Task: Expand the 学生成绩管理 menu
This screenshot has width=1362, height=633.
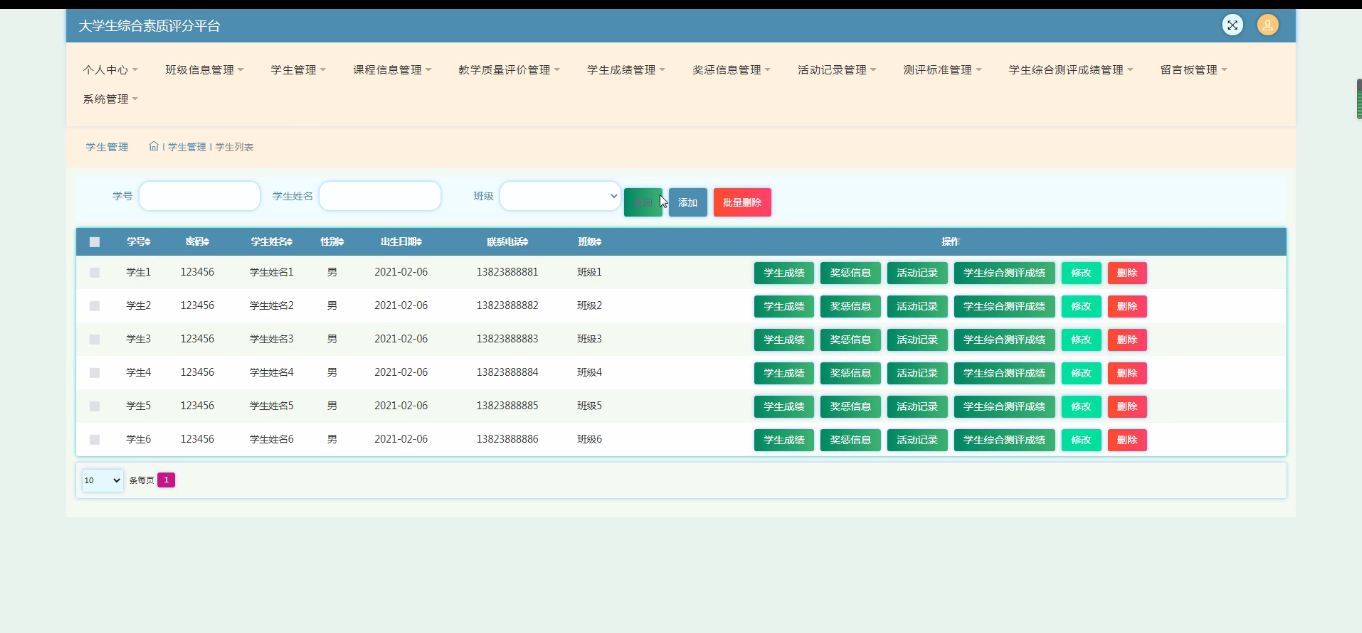Action: pyautogui.click(x=626, y=70)
